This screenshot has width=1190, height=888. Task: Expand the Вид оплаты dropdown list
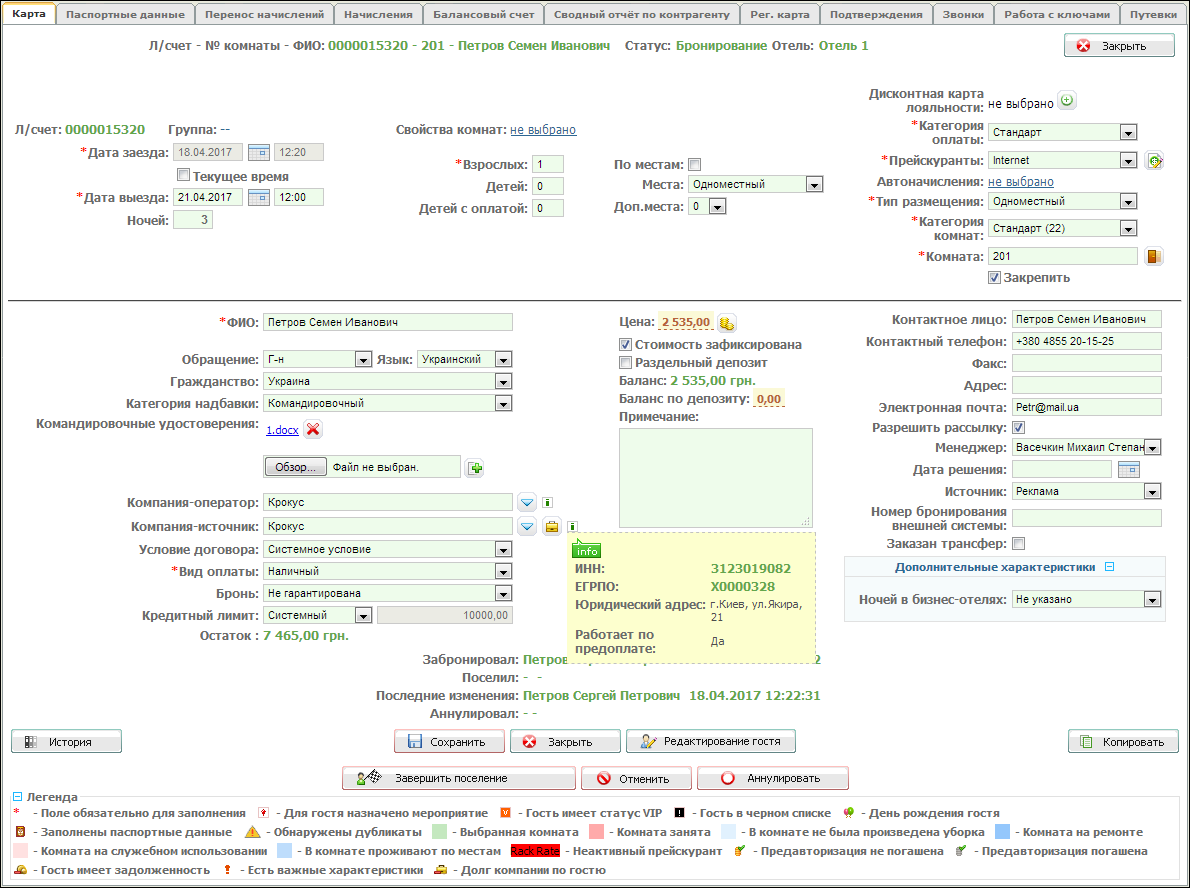point(503,571)
